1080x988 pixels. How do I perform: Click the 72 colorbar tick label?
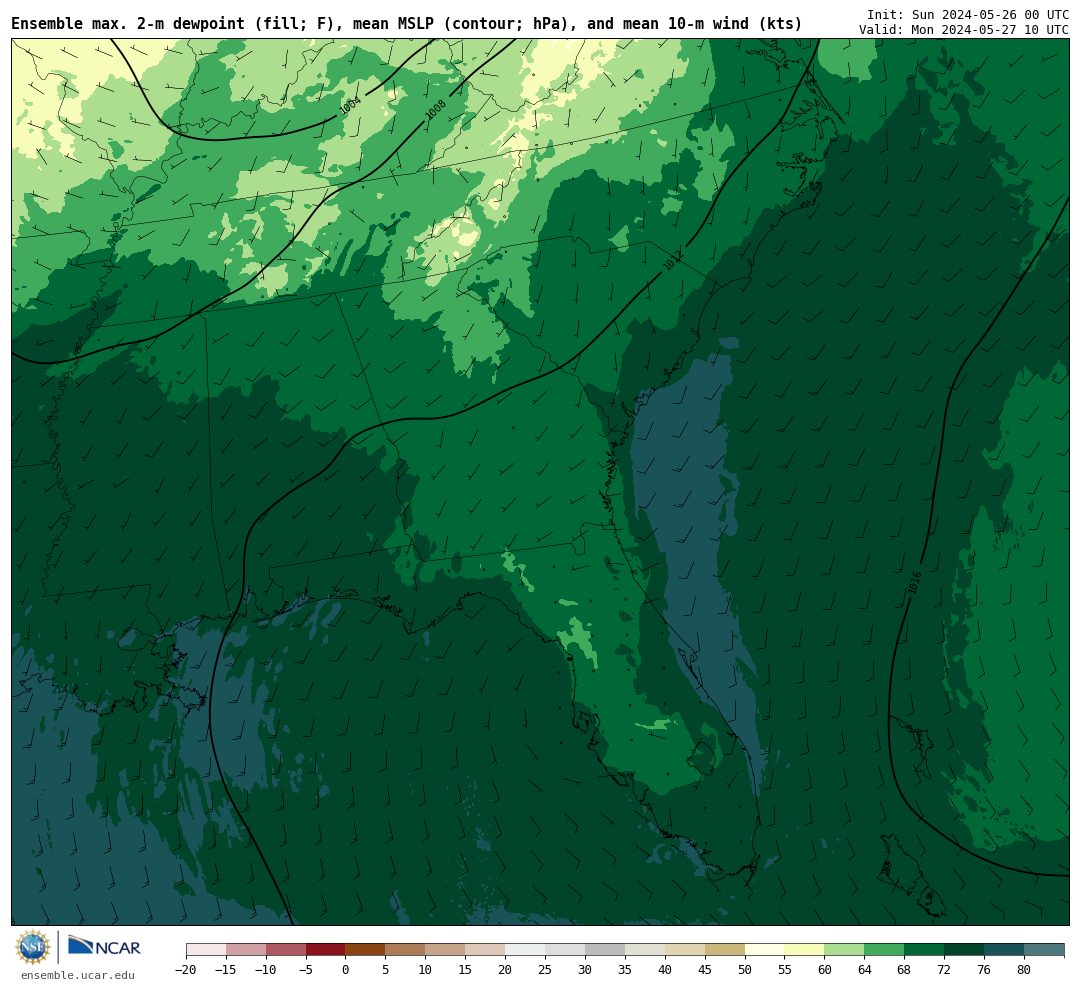tap(945, 970)
